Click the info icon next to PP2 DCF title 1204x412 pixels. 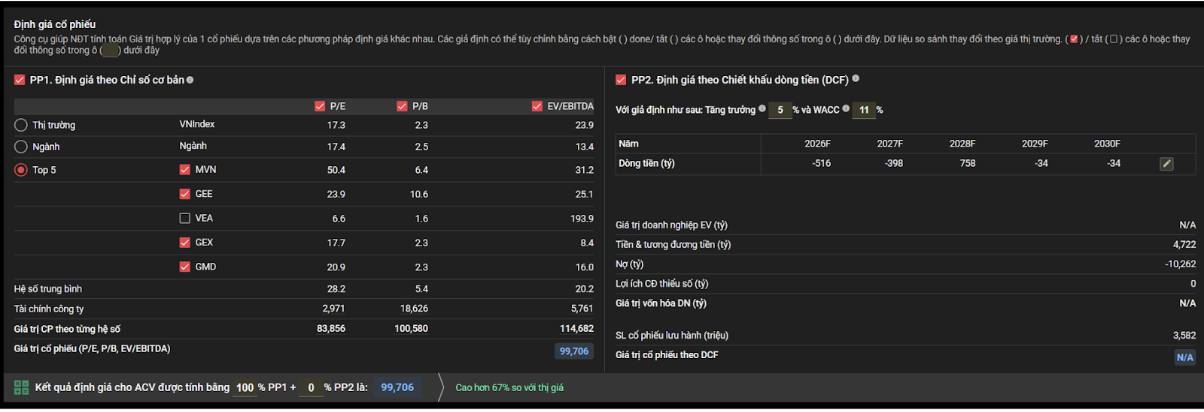pyautogui.click(x=856, y=79)
